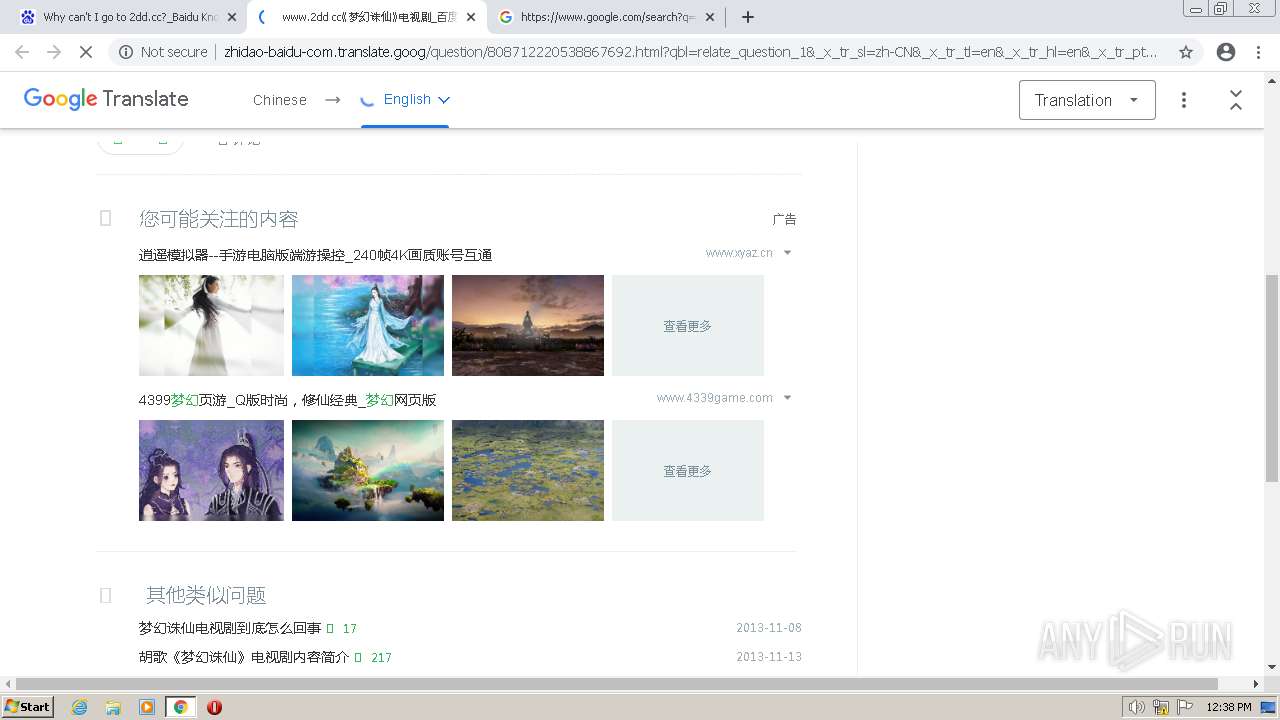
Task: Click the scroll down arrow
Action: click(x=1272, y=667)
